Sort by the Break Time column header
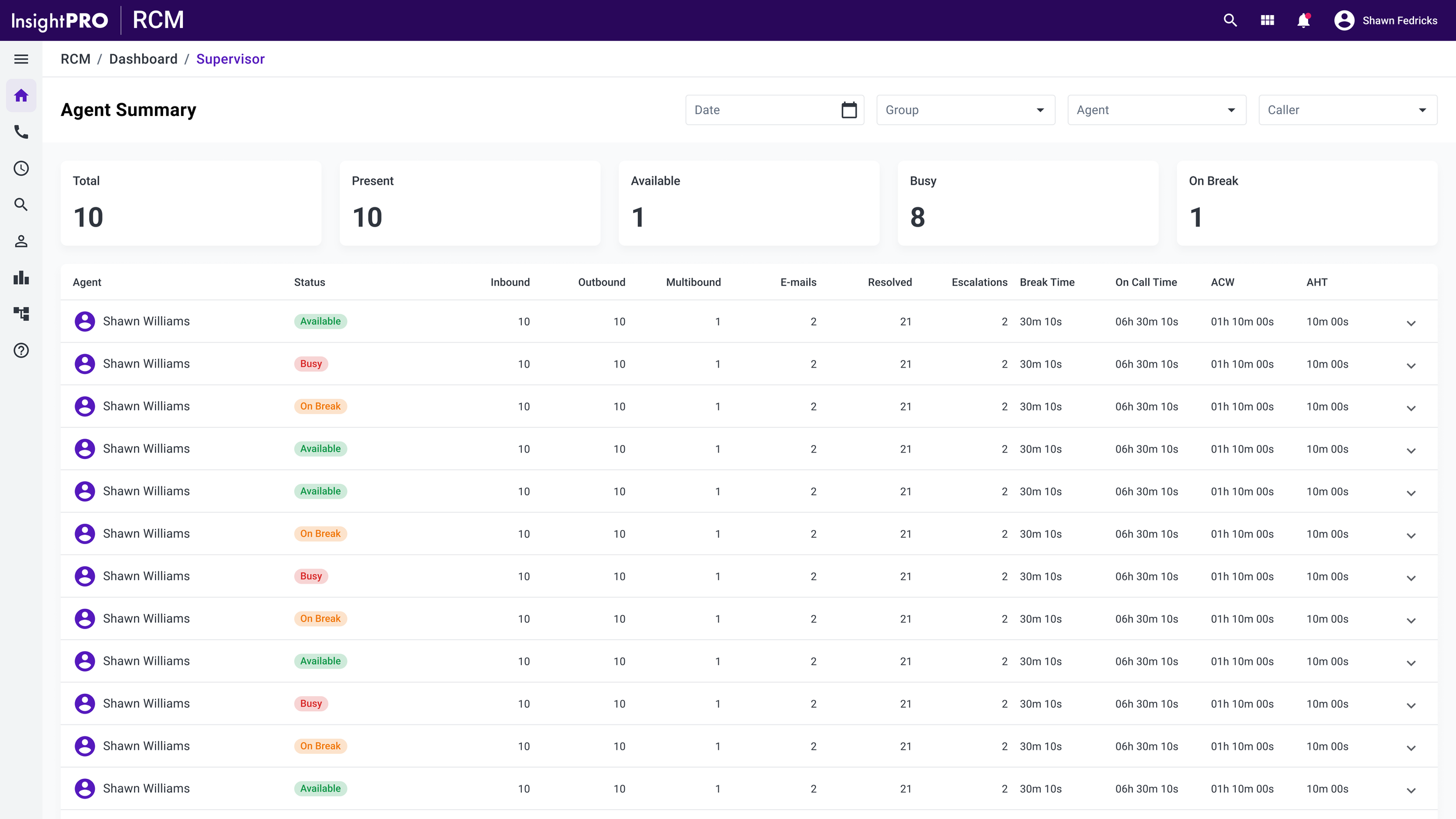Image resolution: width=1456 pixels, height=819 pixels. 1047,283
